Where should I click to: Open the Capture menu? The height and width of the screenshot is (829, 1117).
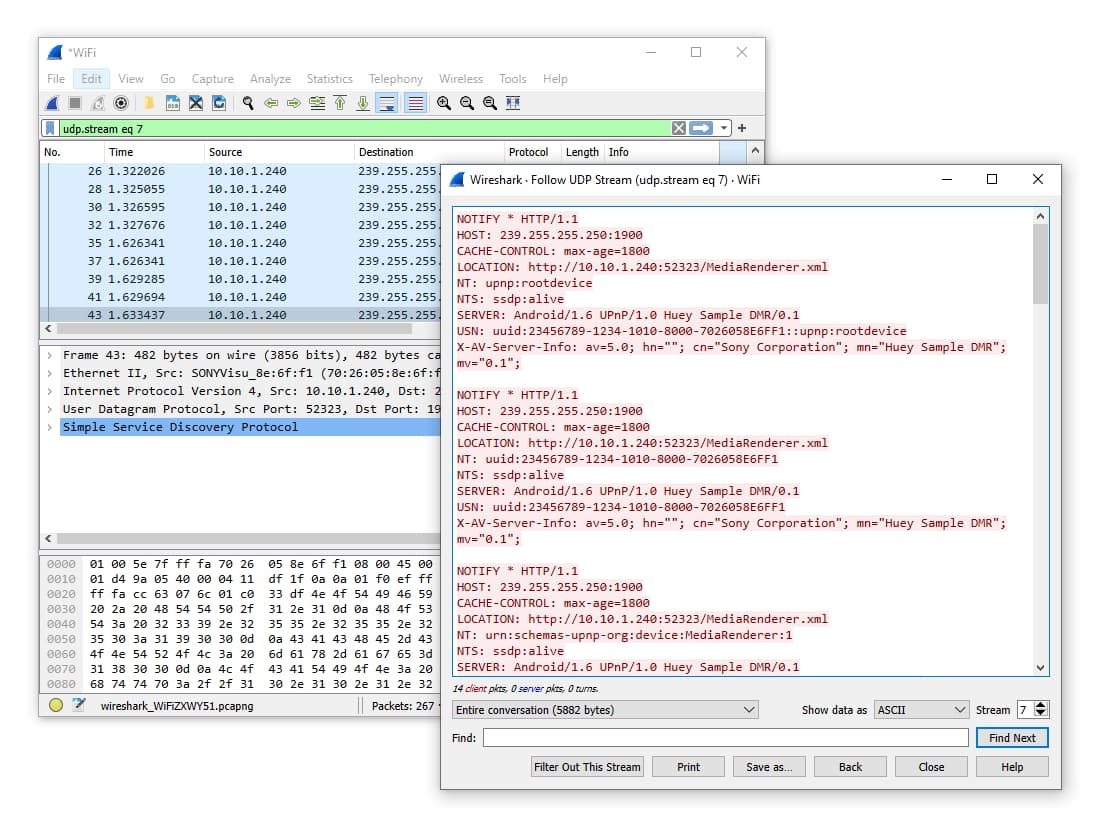coord(212,79)
